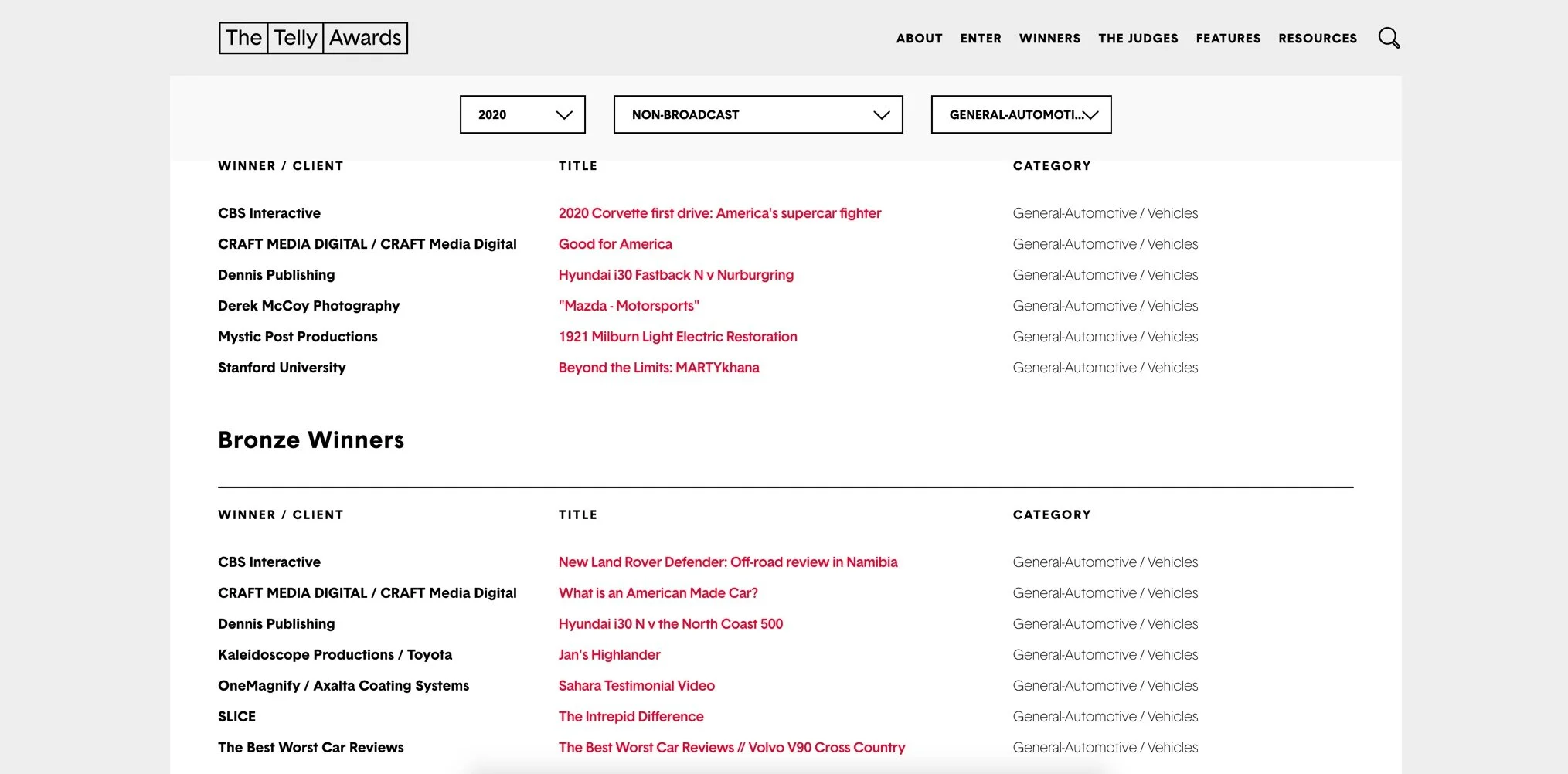
Task: Click the Bronze section WINNER / CLIENT header
Action: [x=281, y=514]
